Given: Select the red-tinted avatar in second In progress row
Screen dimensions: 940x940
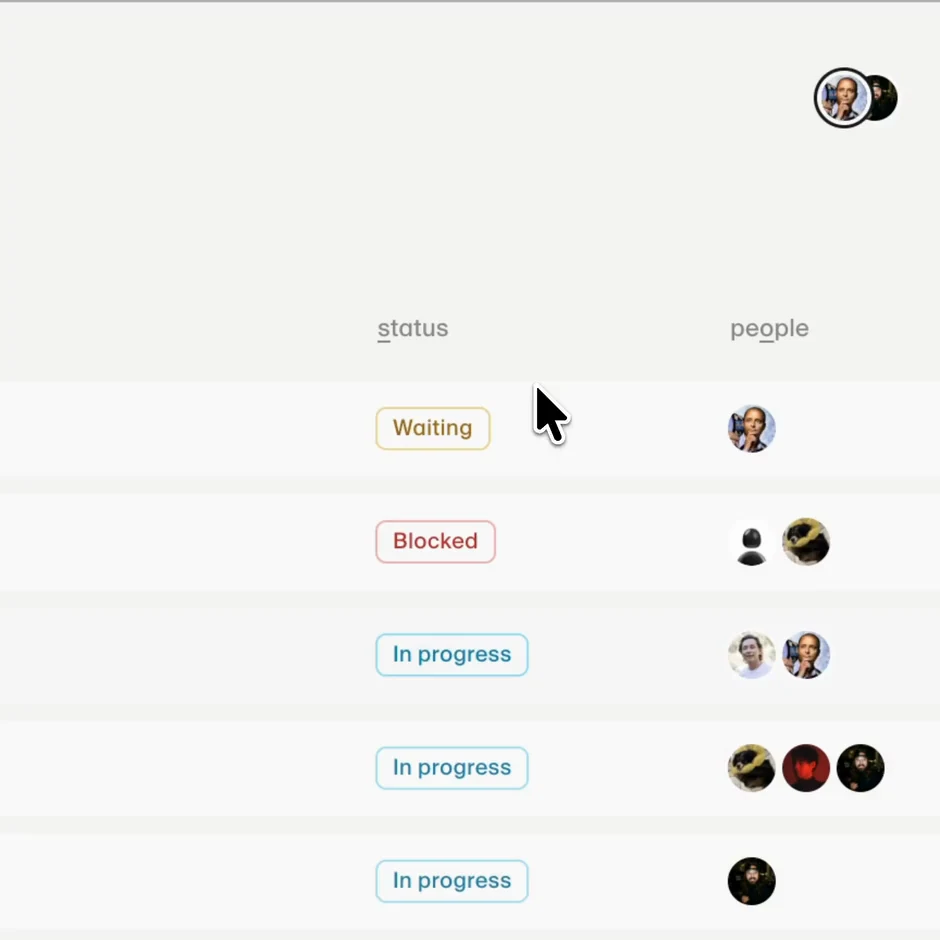Looking at the screenshot, I should [806, 768].
